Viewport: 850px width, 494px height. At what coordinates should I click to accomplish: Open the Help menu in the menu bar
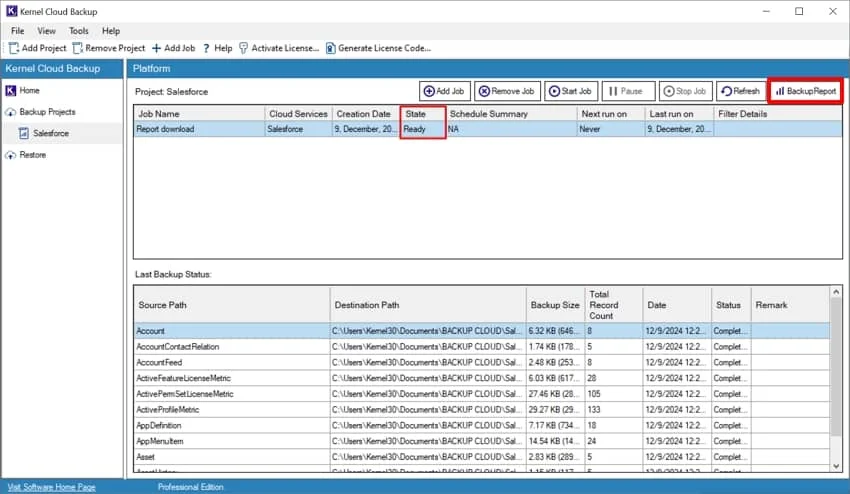pyautogui.click(x=111, y=31)
